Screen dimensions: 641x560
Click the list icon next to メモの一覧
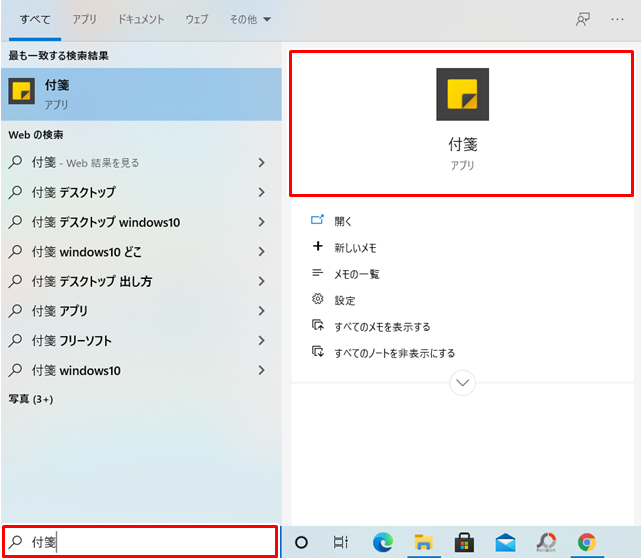click(x=318, y=273)
